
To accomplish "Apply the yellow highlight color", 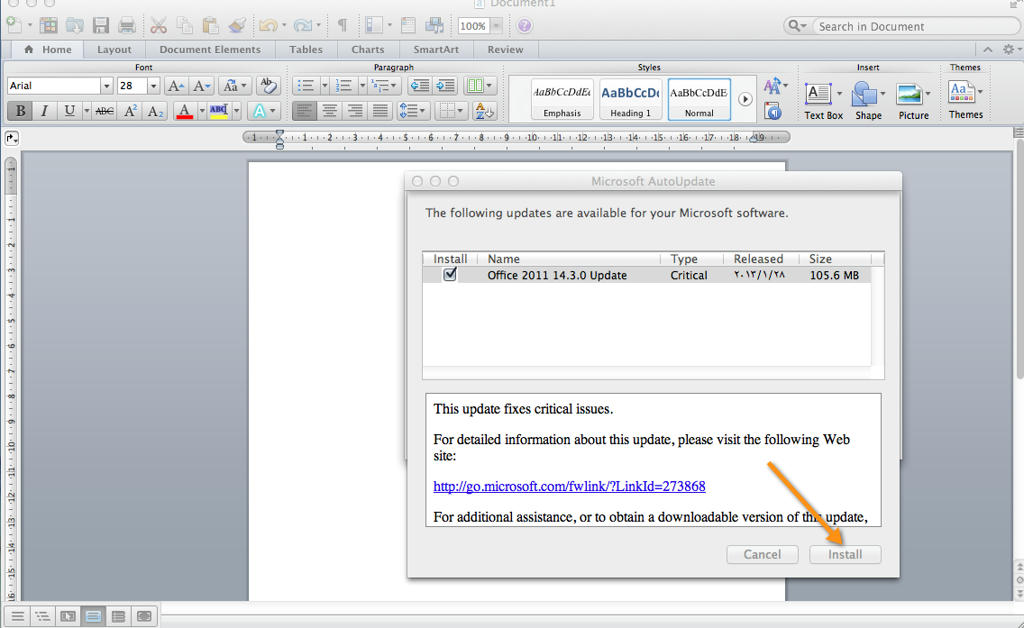I will [x=219, y=111].
